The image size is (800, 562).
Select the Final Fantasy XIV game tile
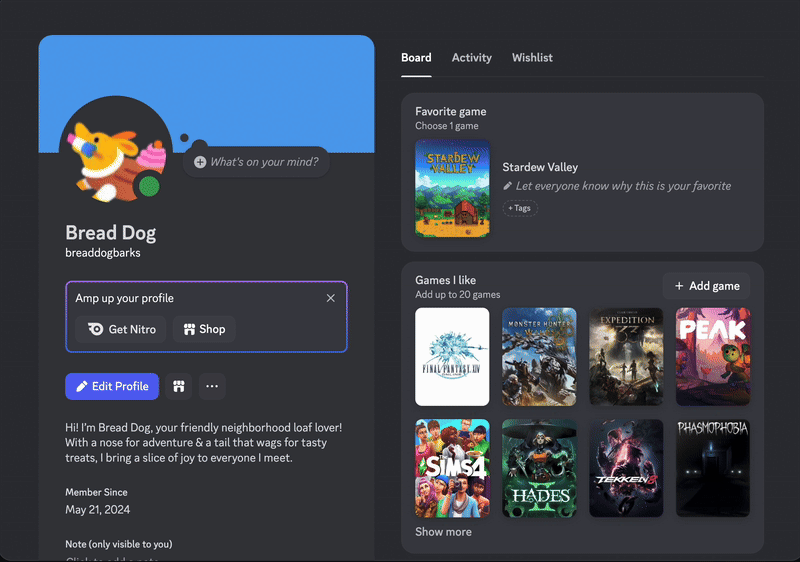point(452,356)
